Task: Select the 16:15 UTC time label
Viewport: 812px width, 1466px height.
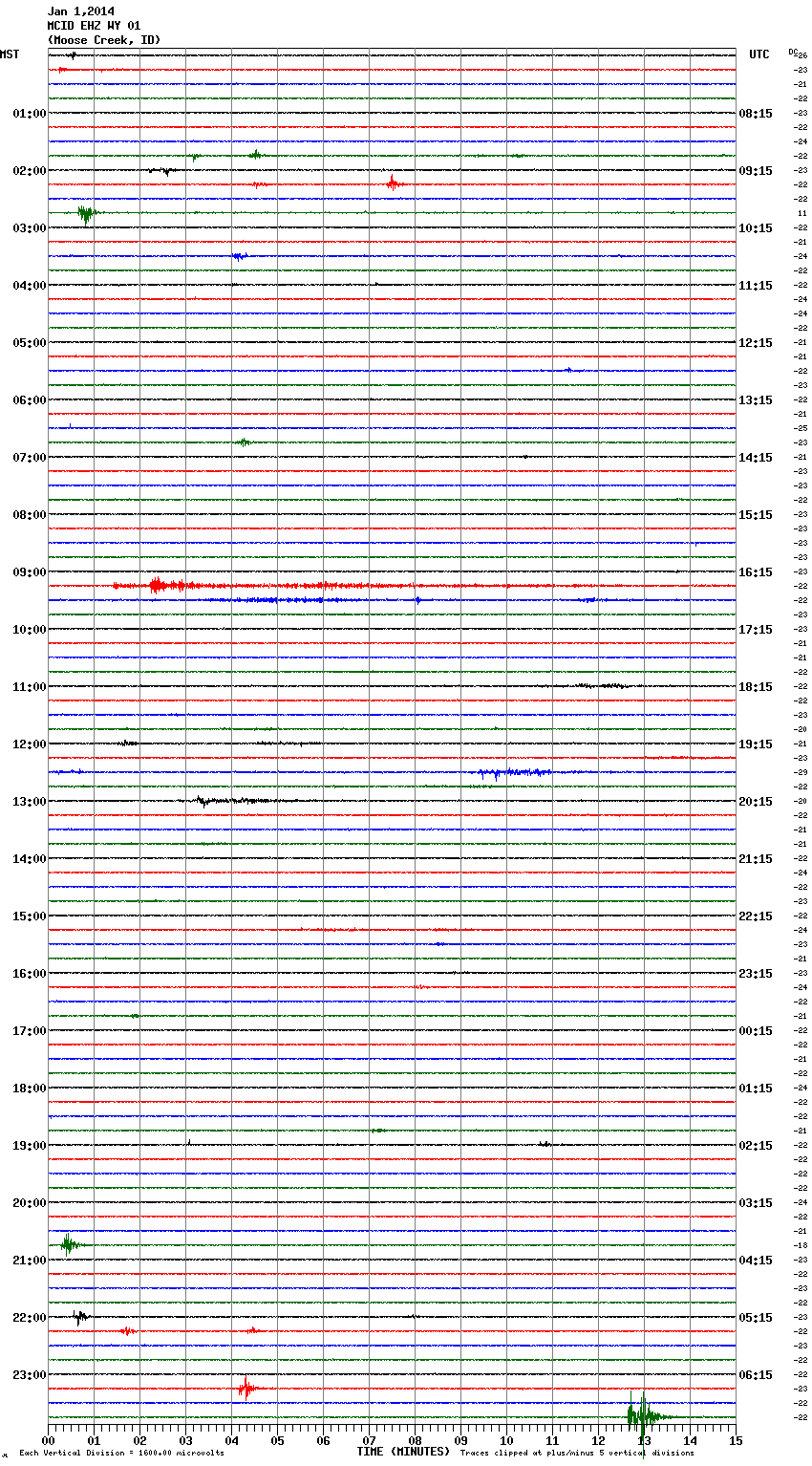Action: tap(756, 572)
